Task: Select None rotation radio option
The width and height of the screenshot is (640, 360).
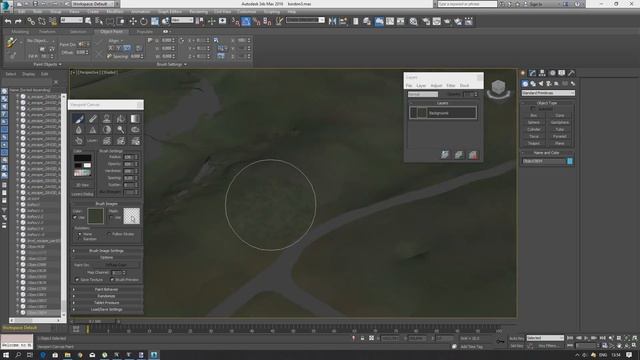Action: tap(80, 234)
